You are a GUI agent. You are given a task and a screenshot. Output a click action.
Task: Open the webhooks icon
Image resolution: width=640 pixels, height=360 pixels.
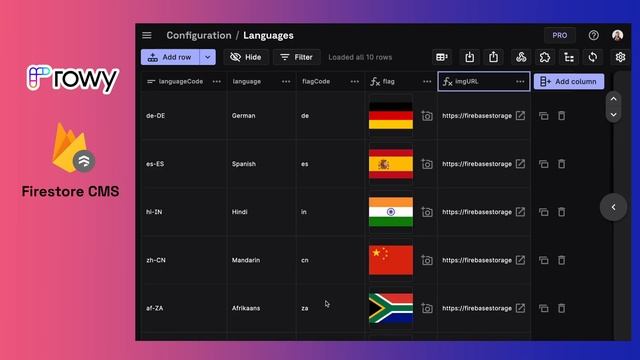coord(521,57)
